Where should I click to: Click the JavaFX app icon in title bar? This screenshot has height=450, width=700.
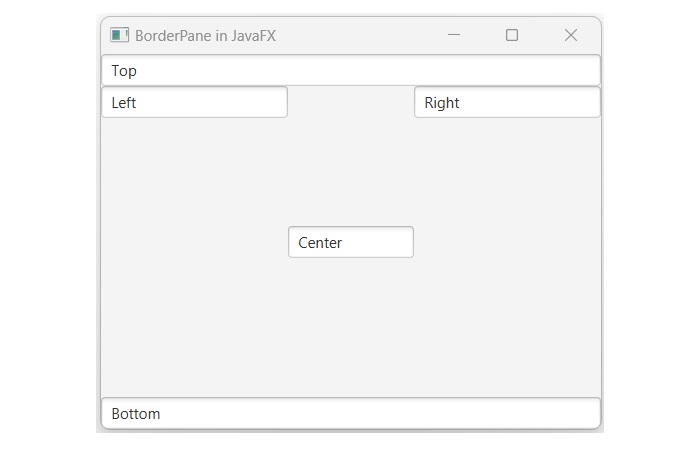[x=120, y=35]
